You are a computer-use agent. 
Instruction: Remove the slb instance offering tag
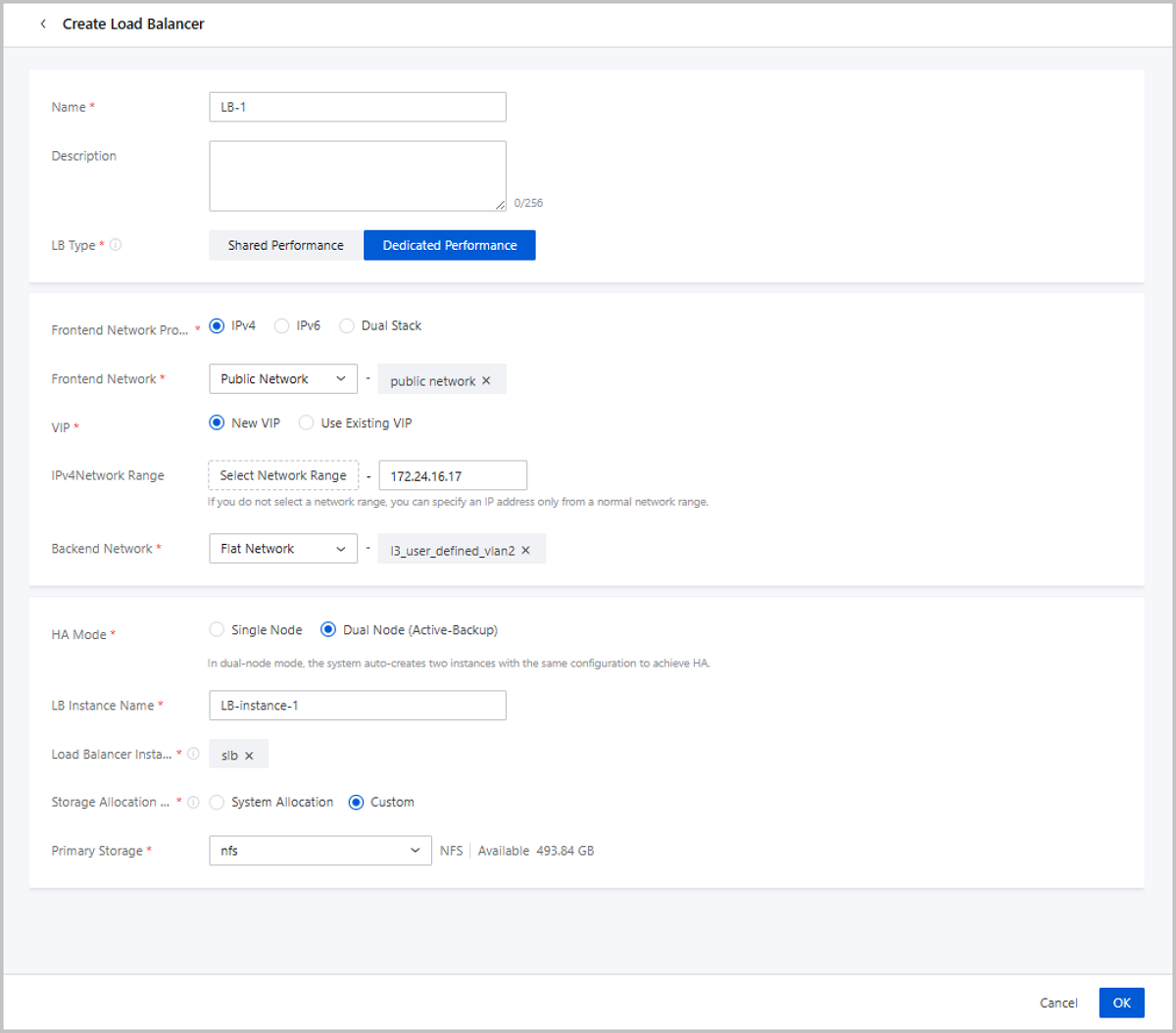tap(249, 756)
